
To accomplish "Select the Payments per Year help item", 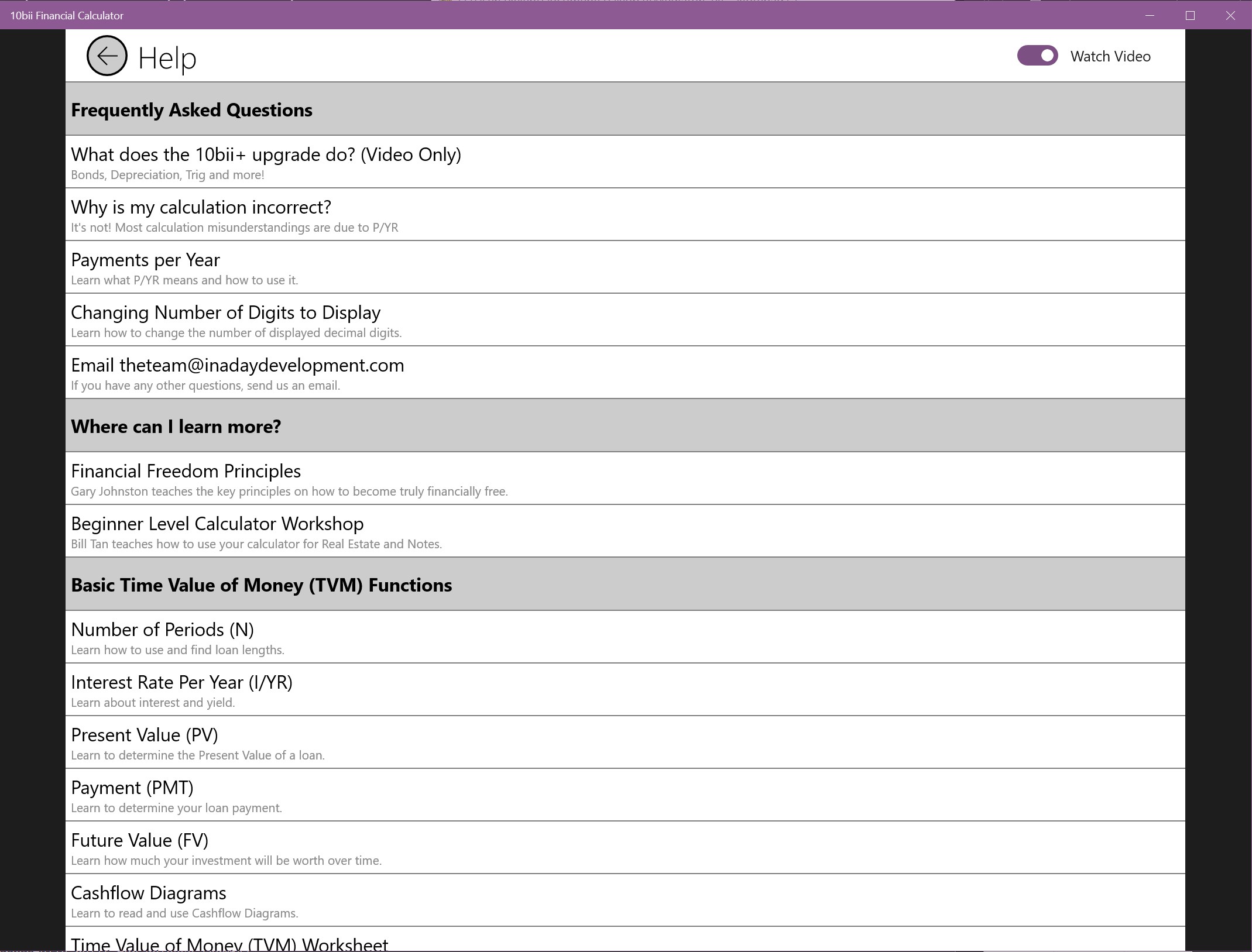I will [x=145, y=267].
